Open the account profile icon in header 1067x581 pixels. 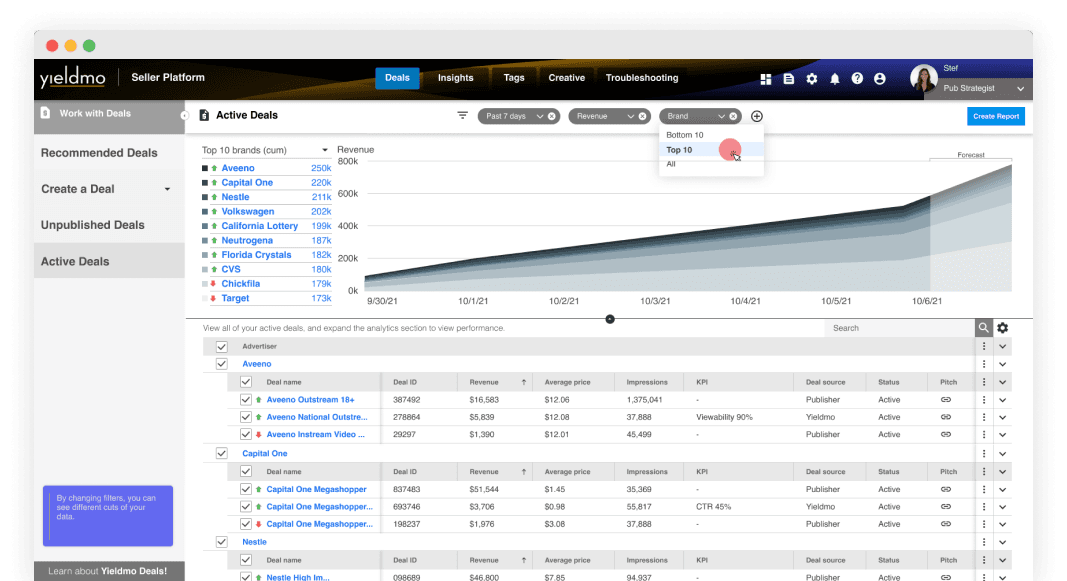coord(880,79)
